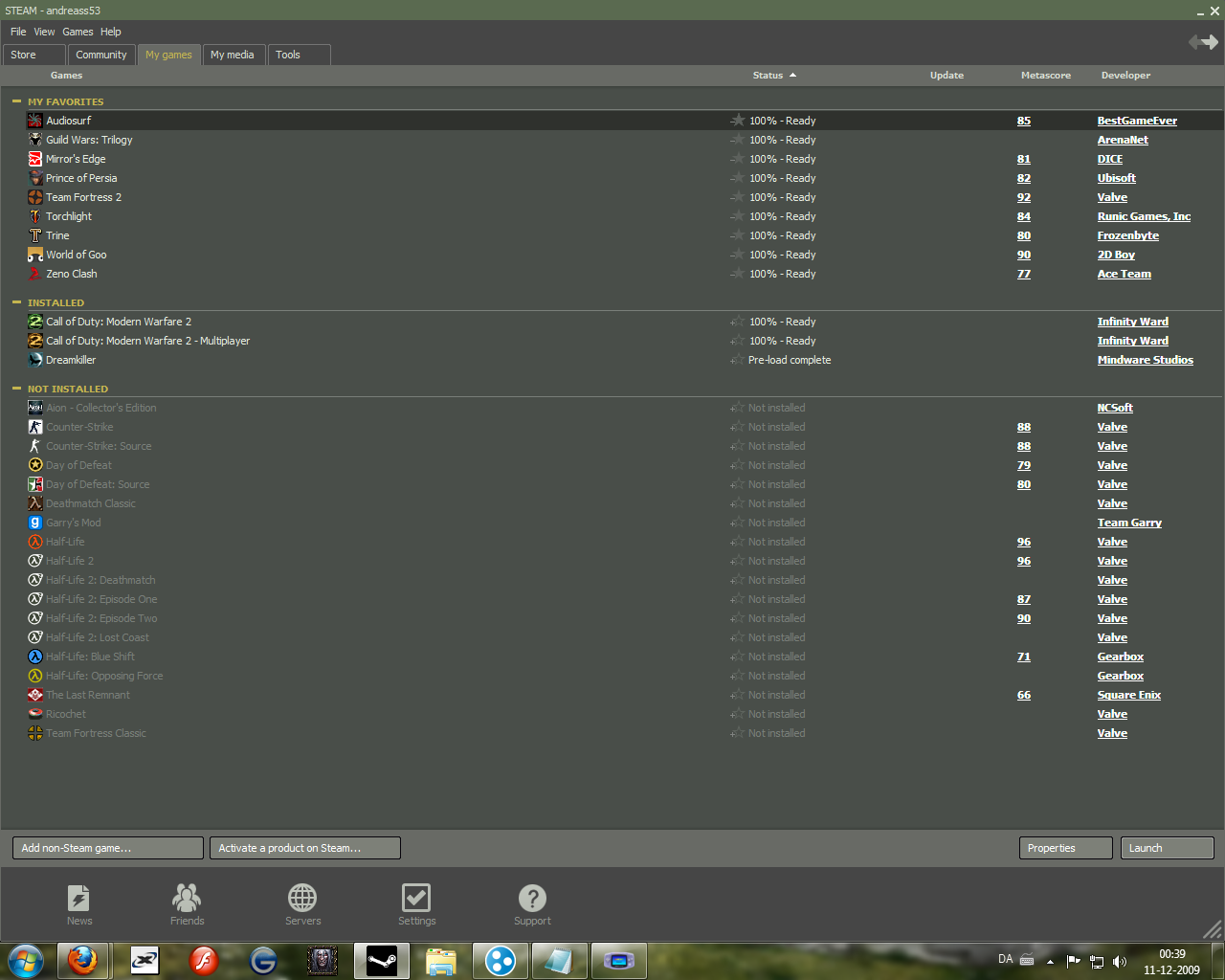Click the Garry's Mod game icon
The height and width of the screenshot is (980, 1225).
click(x=35, y=523)
